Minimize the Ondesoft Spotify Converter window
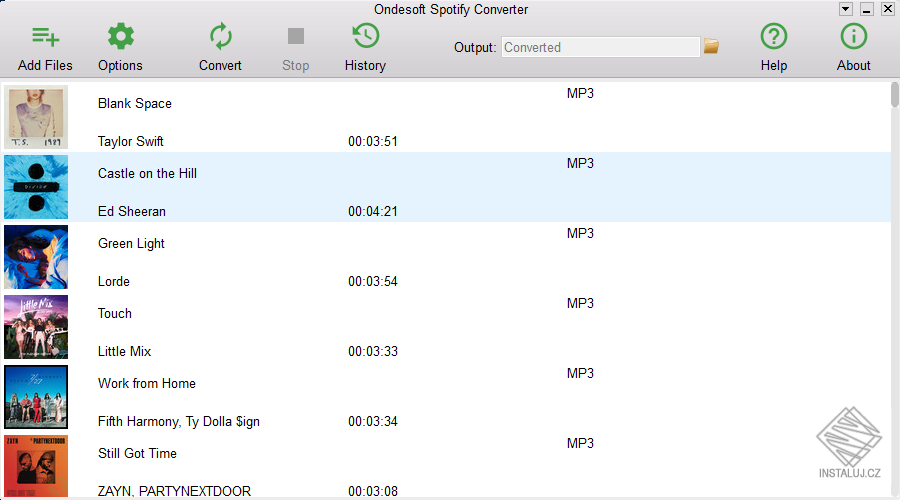 [867, 9]
